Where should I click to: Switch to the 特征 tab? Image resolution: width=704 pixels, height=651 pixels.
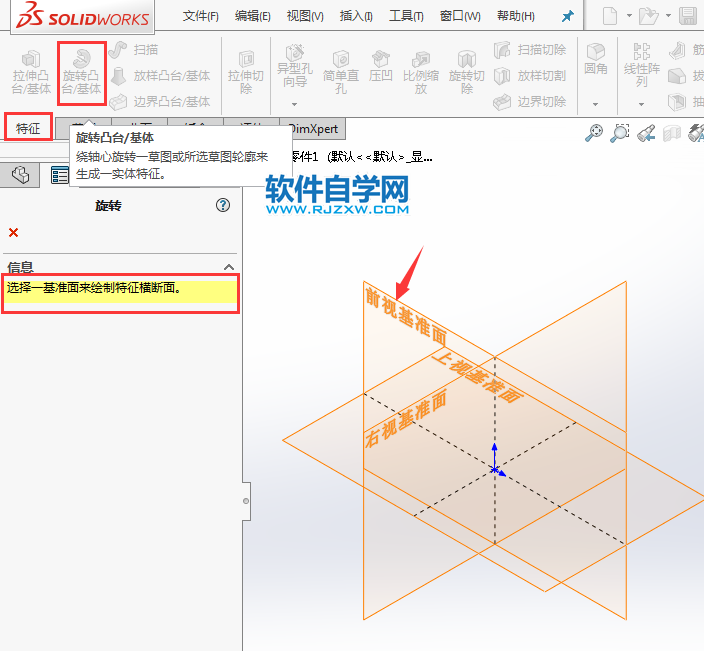coord(28,128)
